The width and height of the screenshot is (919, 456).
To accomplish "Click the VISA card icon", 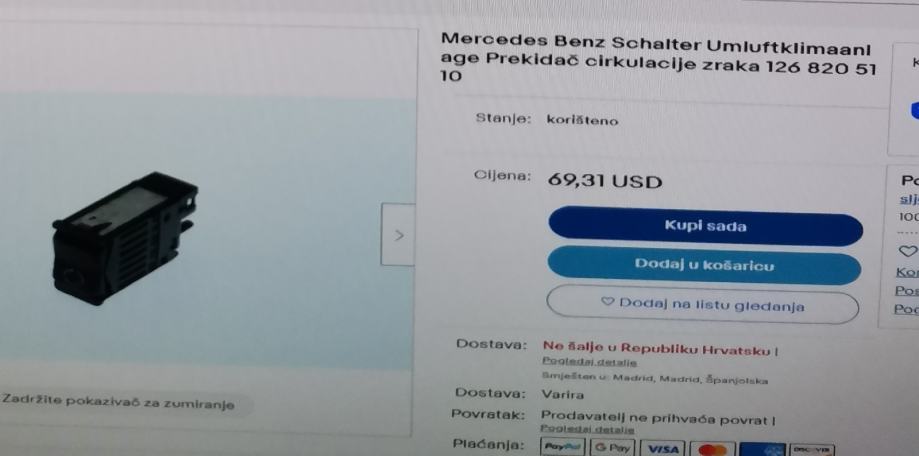I will (662, 450).
